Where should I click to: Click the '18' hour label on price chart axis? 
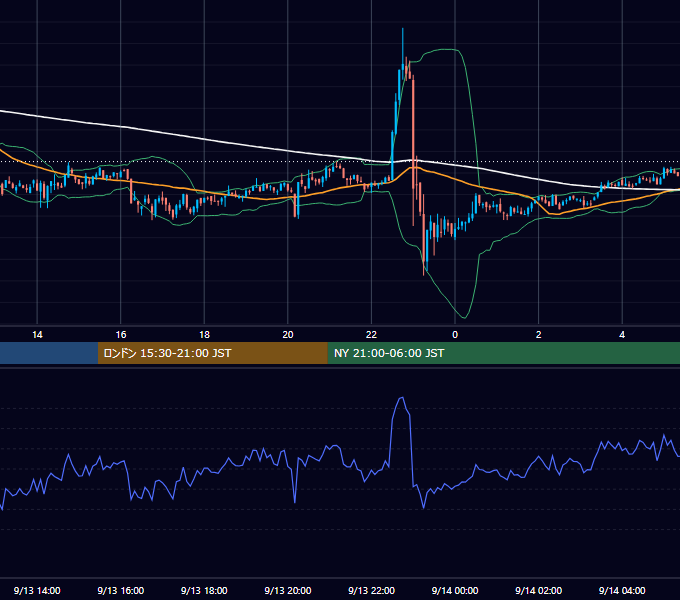204,335
